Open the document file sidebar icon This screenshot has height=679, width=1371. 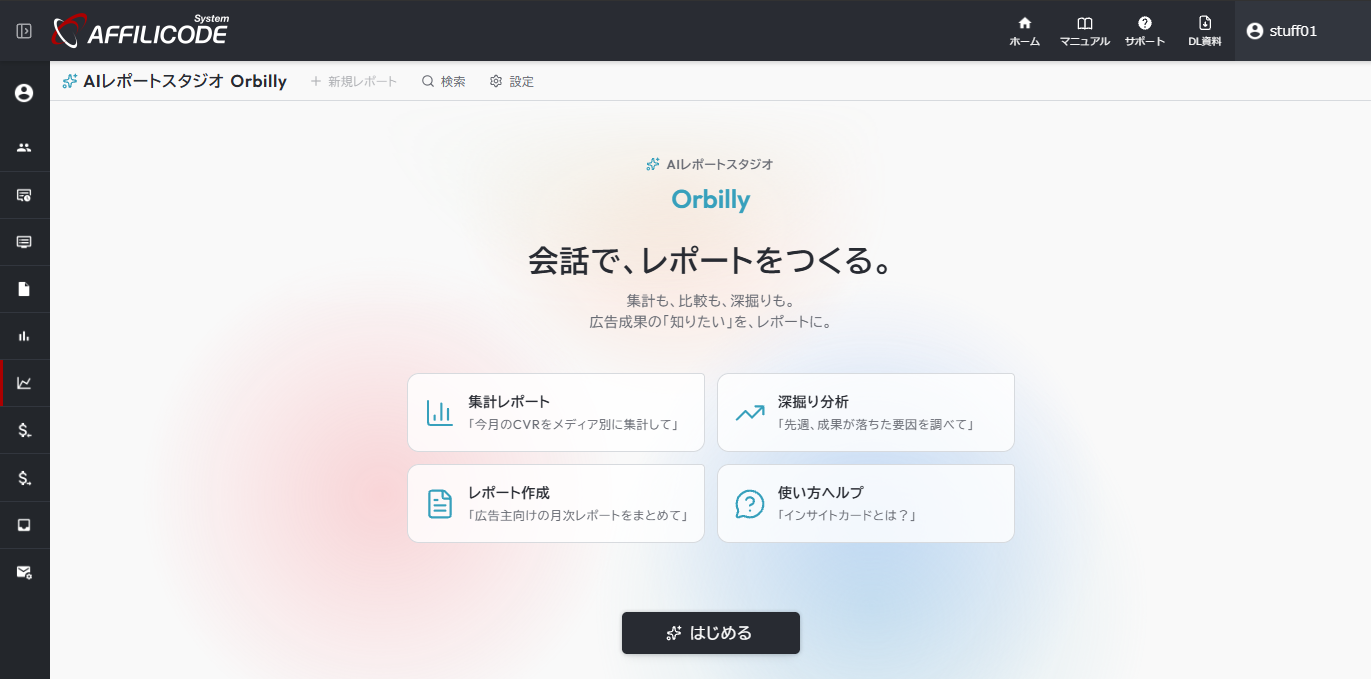pyautogui.click(x=24, y=289)
